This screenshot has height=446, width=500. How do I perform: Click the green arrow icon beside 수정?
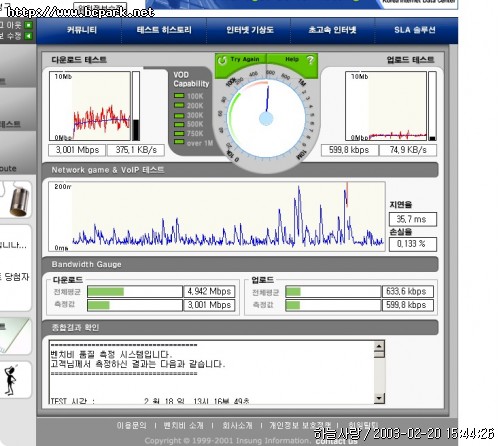click(x=29, y=35)
